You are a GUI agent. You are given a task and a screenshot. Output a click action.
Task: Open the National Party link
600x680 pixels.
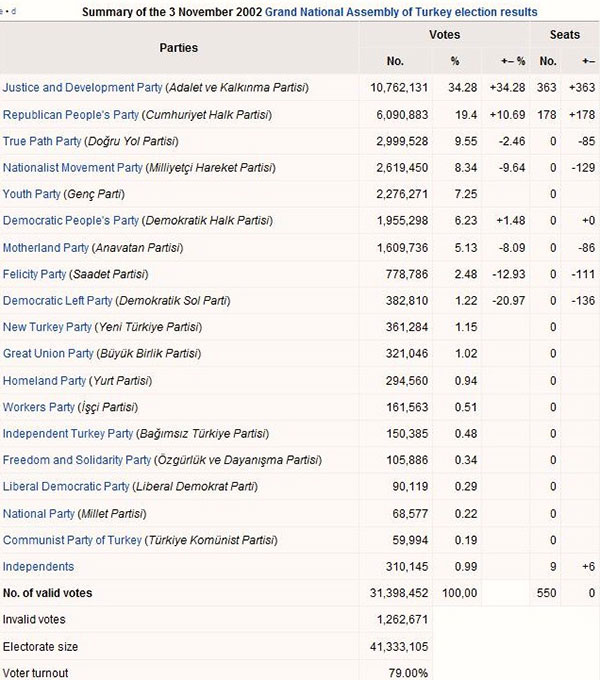[39, 514]
